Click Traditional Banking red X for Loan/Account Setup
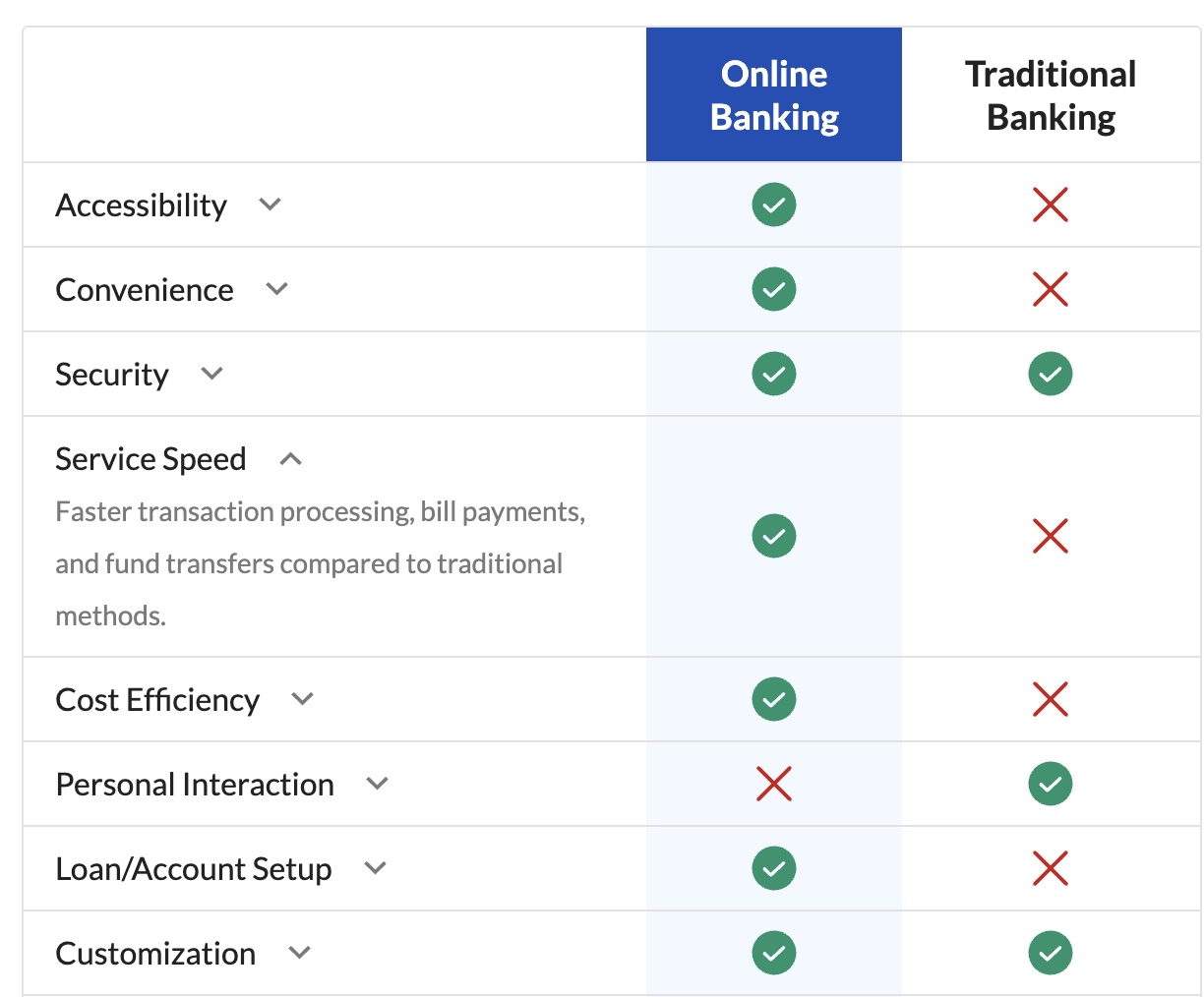The width and height of the screenshot is (1204, 997). pyautogui.click(x=1050, y=868)
